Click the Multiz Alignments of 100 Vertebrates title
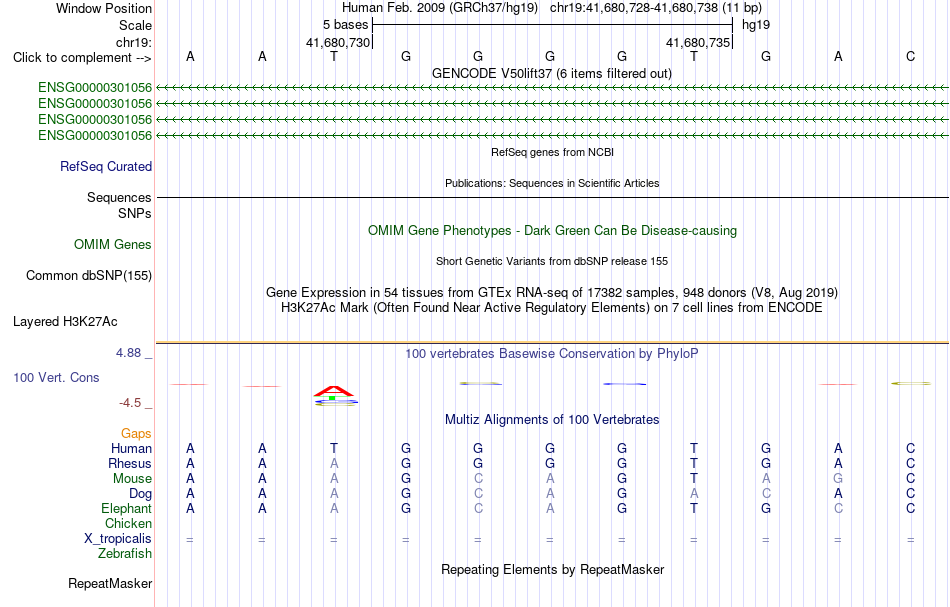The height and width of the screenshot is (607, 950). (x=552, y=420)
